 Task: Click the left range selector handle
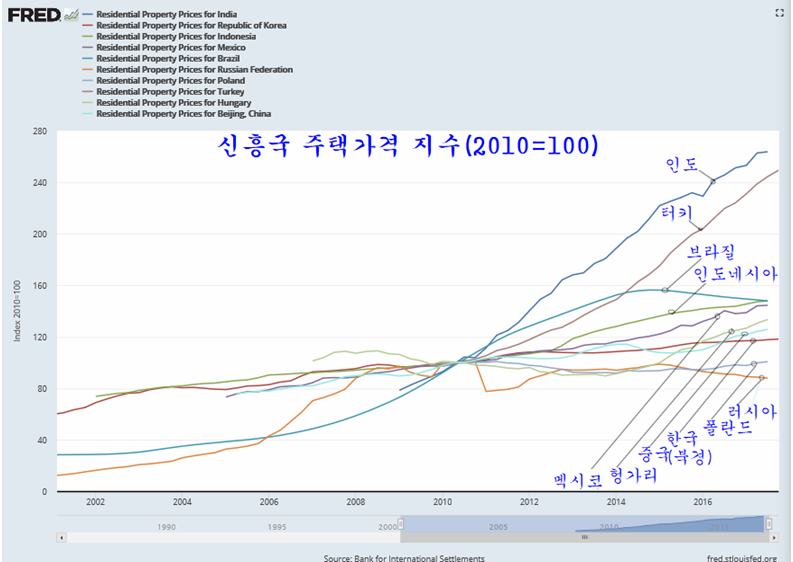(x=401, y=523)
